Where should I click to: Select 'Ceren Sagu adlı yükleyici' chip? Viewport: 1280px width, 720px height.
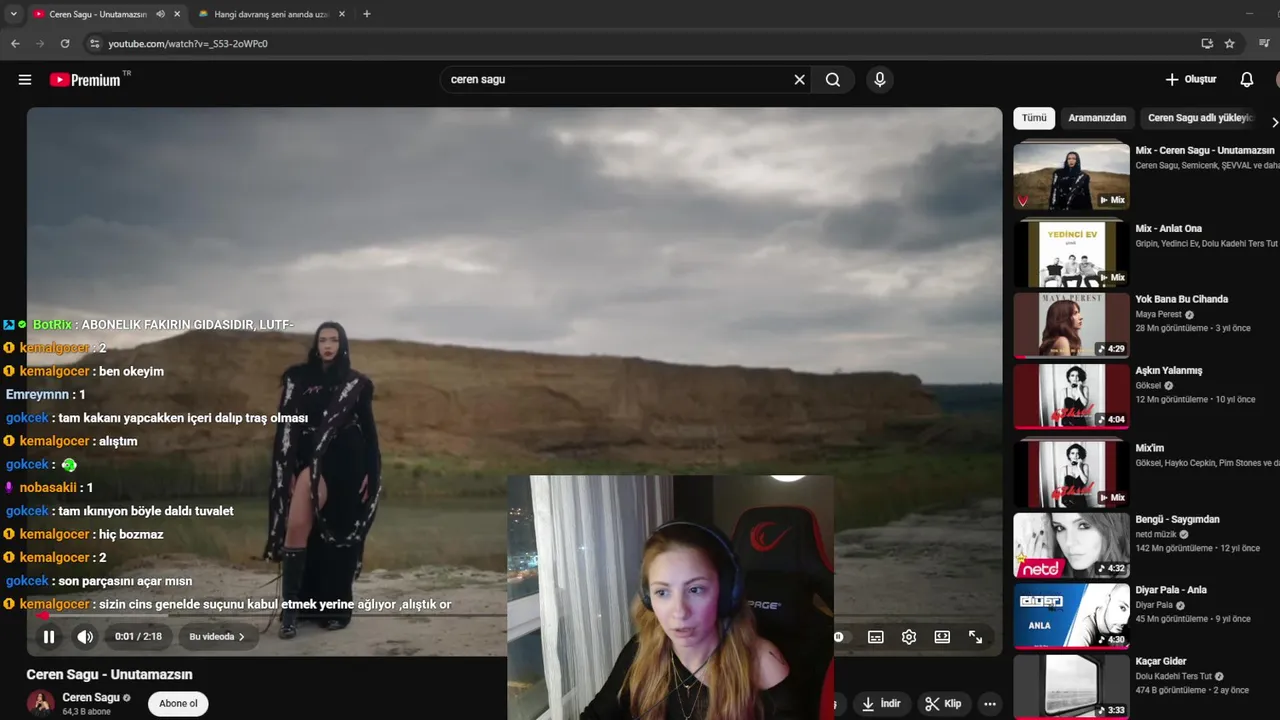coord(1201,118)
